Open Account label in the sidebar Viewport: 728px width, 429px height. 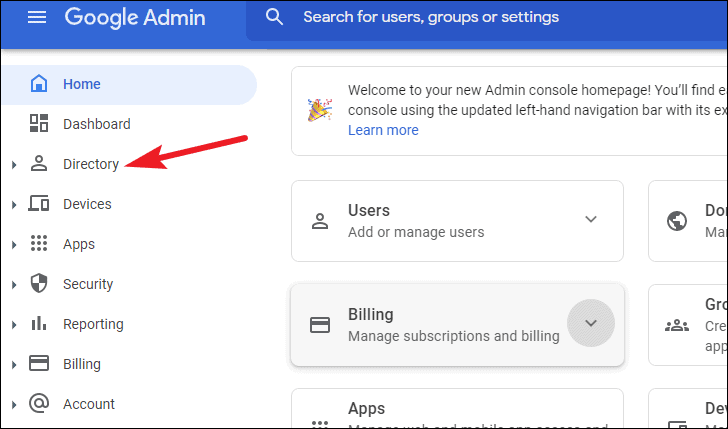[x=89, y=404]
